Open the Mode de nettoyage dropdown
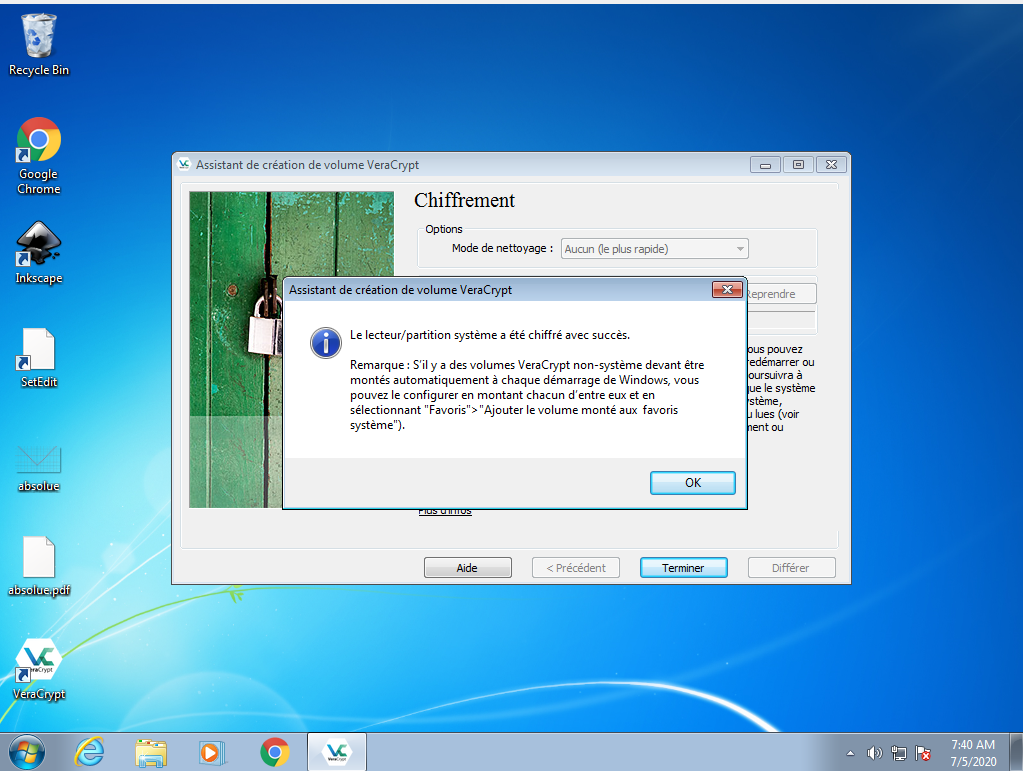The height and width of the screenshot is (771, 1023). click(654, 249)
